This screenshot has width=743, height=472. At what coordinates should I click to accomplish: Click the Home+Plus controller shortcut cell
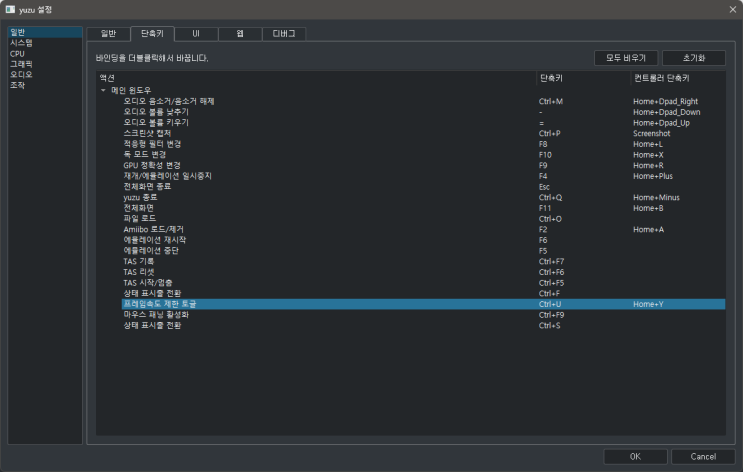652,176
